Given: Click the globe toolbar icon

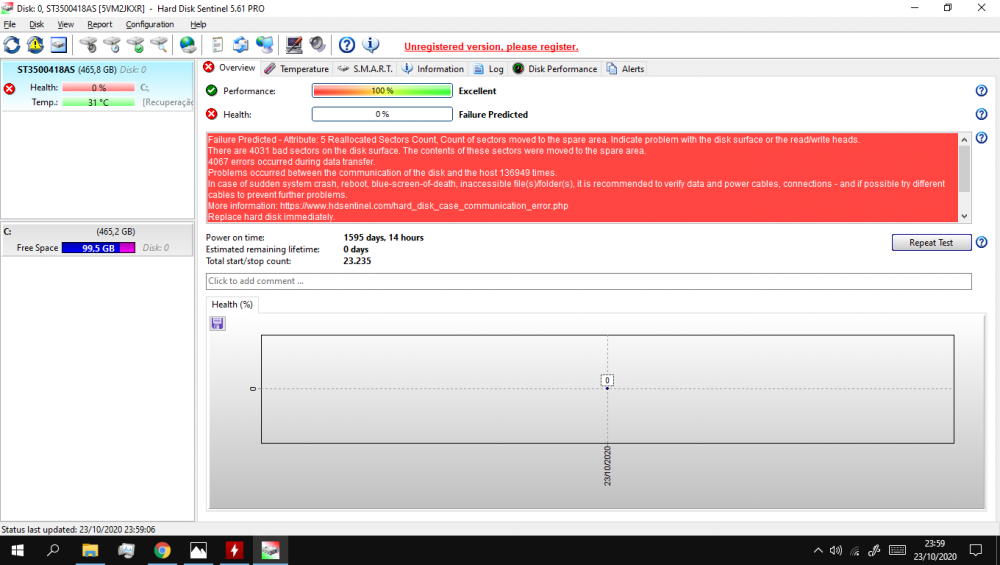Looking at the screenshot, I should tap(187, 45).
